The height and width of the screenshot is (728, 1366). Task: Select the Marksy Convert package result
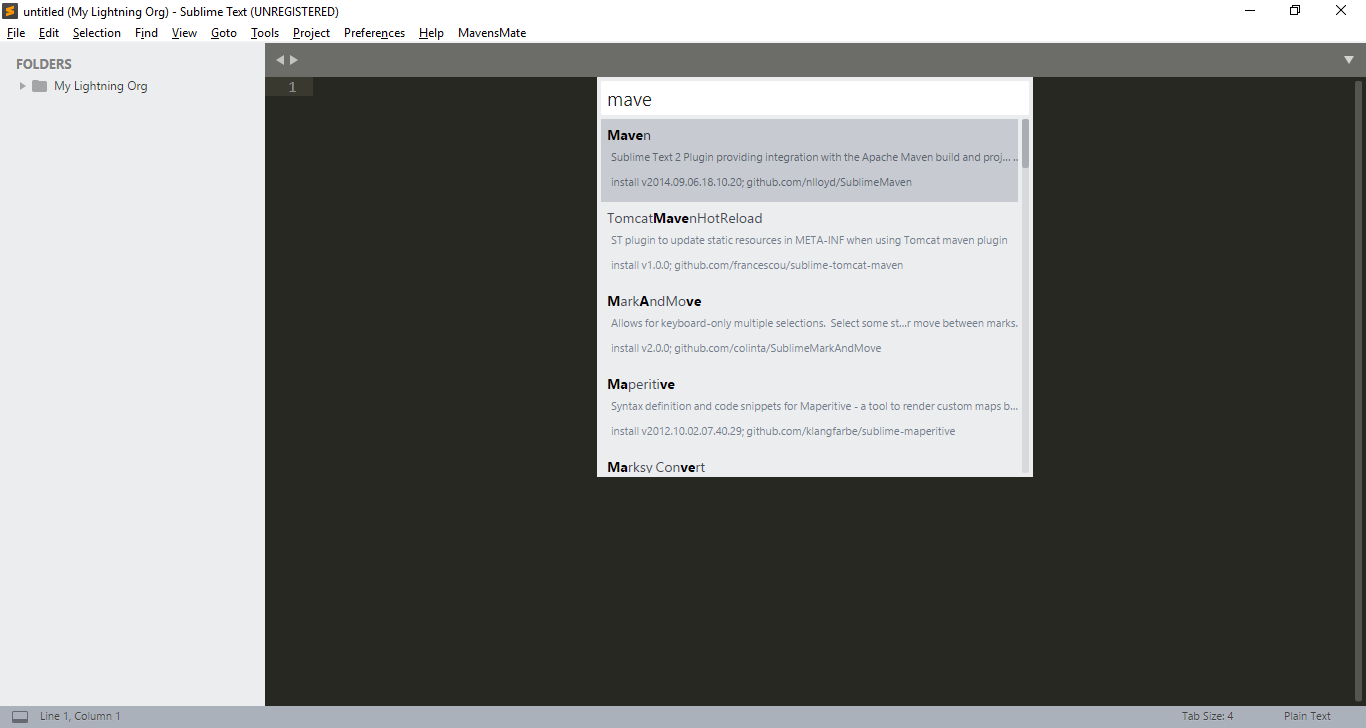[809, 465]
